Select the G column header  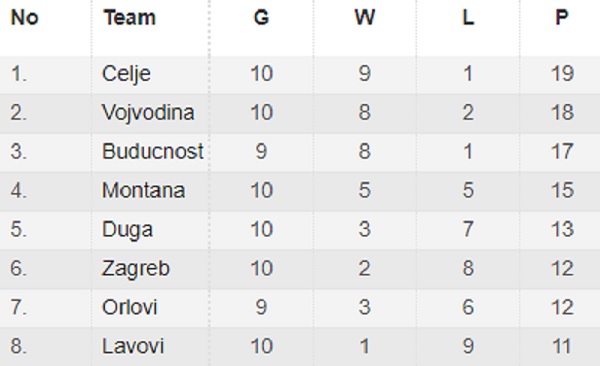pyautogui.click(x=261, y=18)
